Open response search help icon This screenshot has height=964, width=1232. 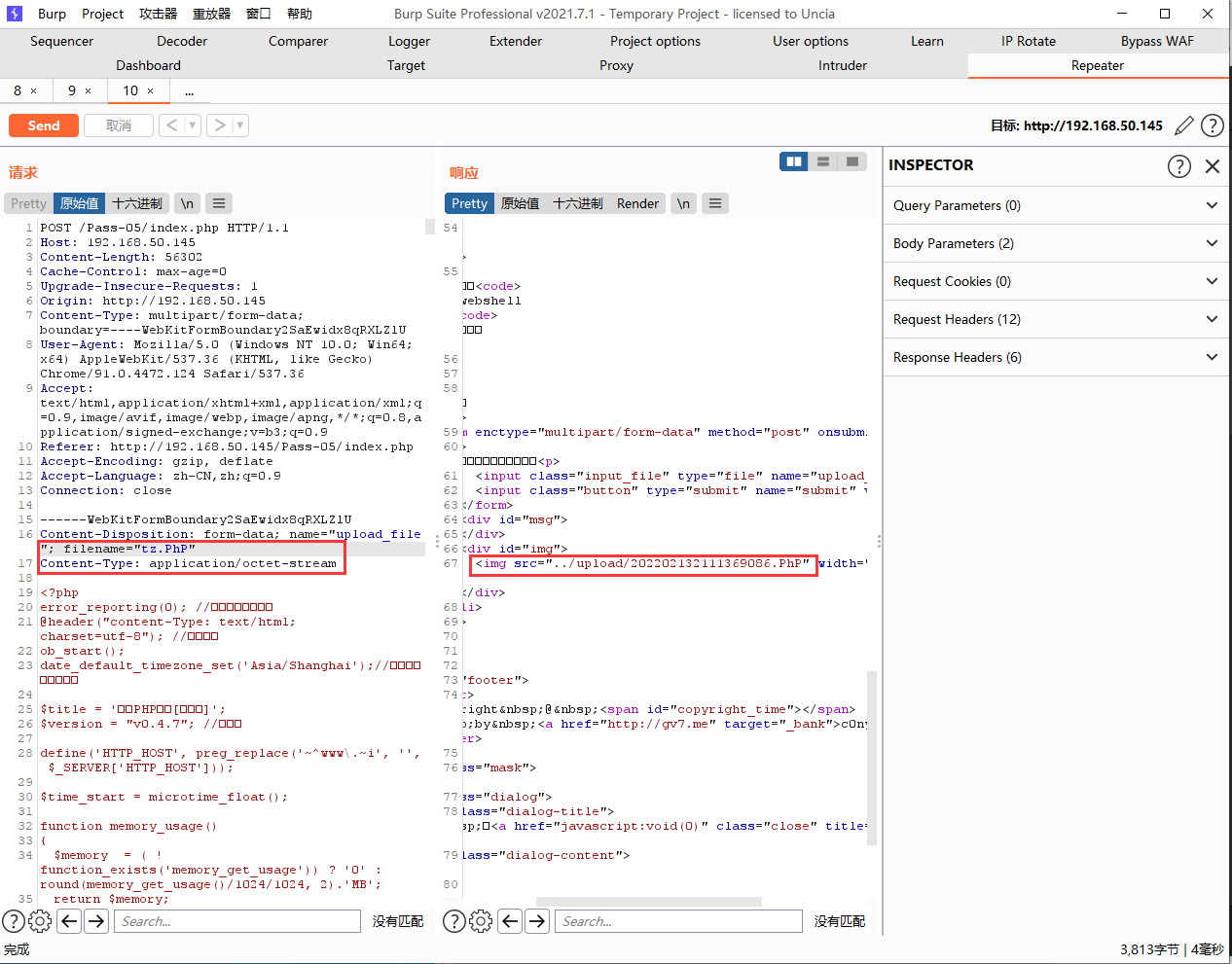pyautogui.click(x=454, y=921)
